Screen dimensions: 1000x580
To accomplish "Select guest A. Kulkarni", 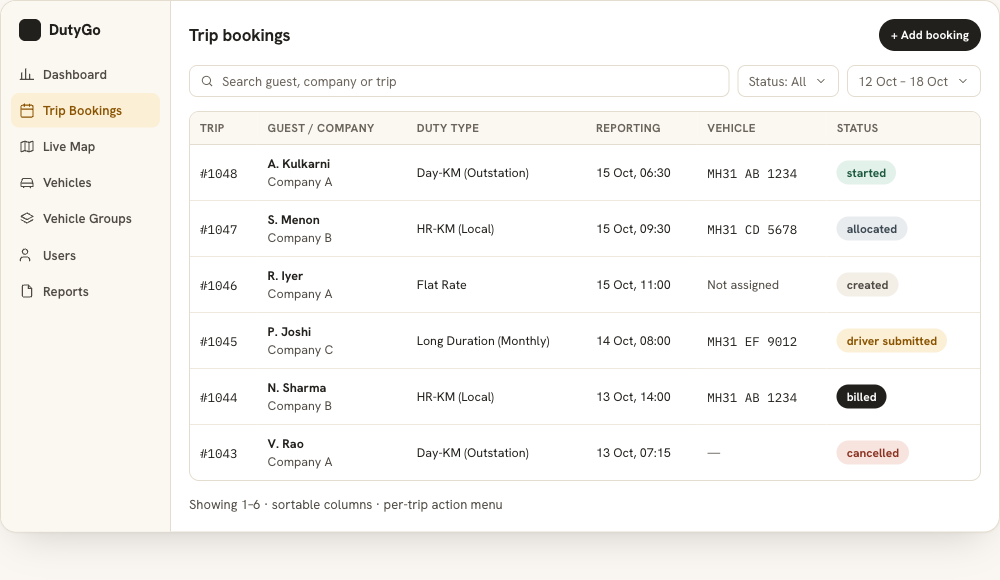I will pyautogui.click(x=298, y=164).
